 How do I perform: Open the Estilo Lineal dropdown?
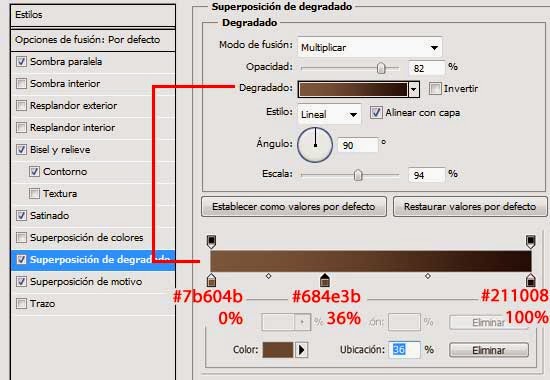coord(329,114)
